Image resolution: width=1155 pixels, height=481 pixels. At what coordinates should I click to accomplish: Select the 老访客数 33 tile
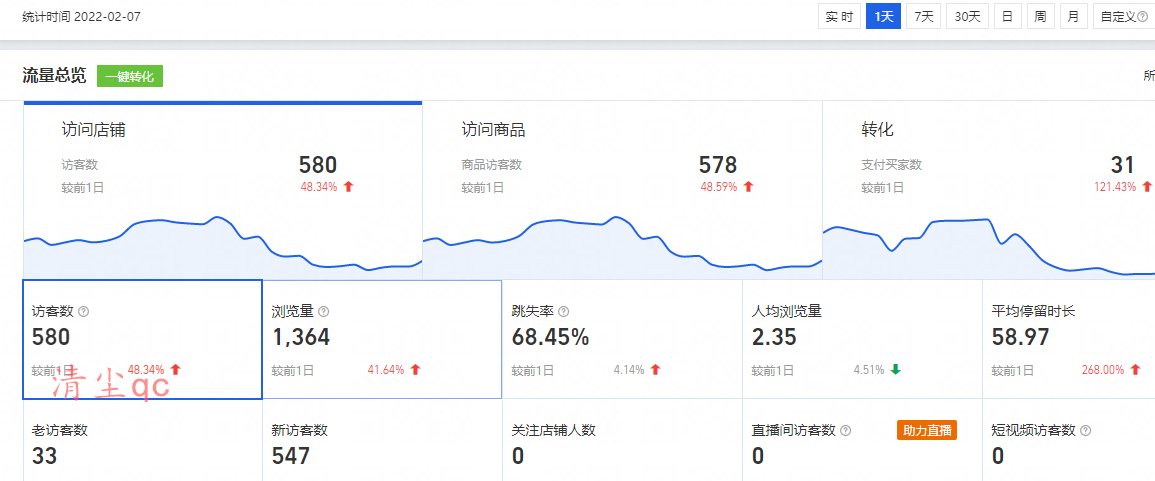[143, 440]
